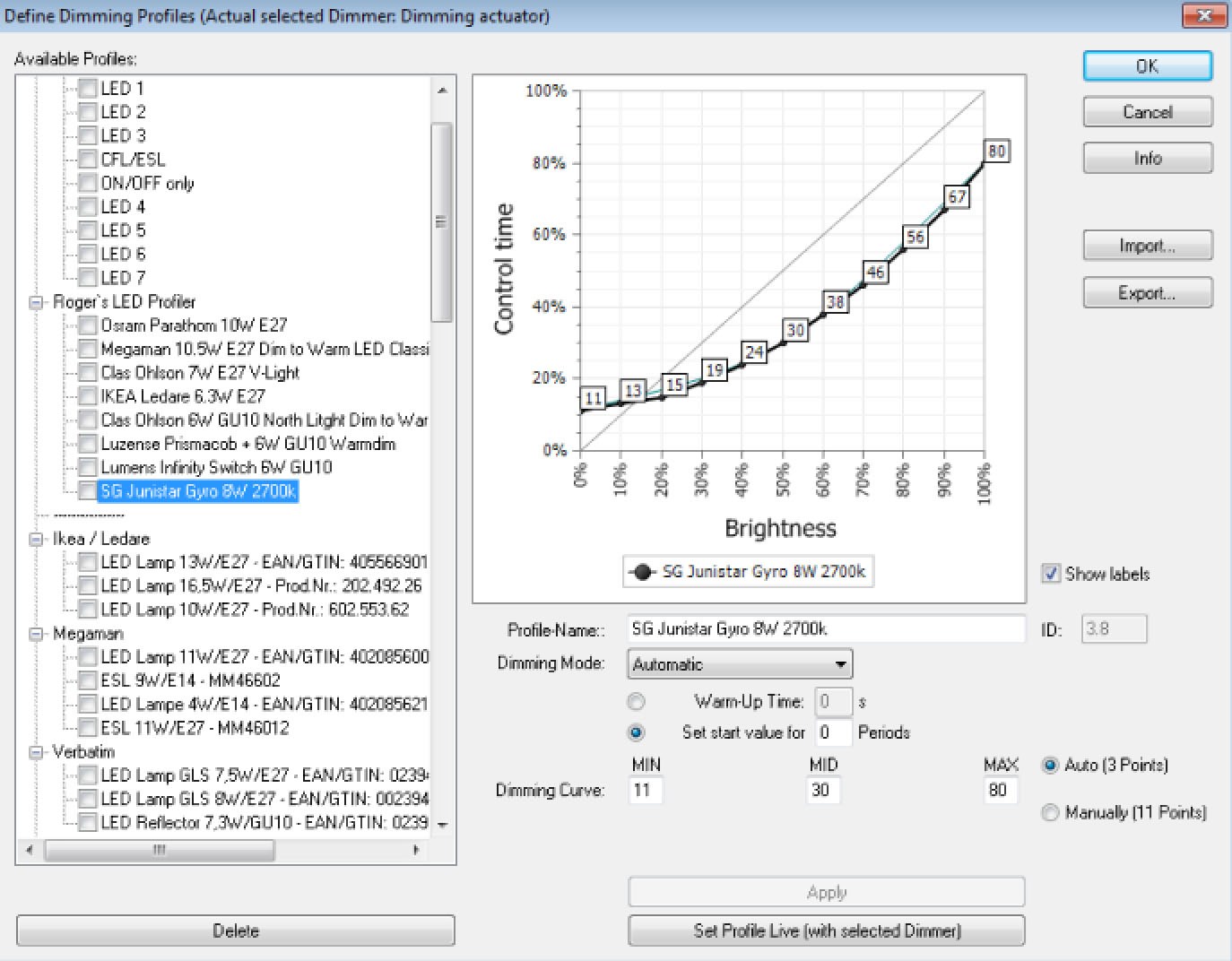
Task: Collapse the Ikea / Ledare tree node
Action: coord(37,539)
